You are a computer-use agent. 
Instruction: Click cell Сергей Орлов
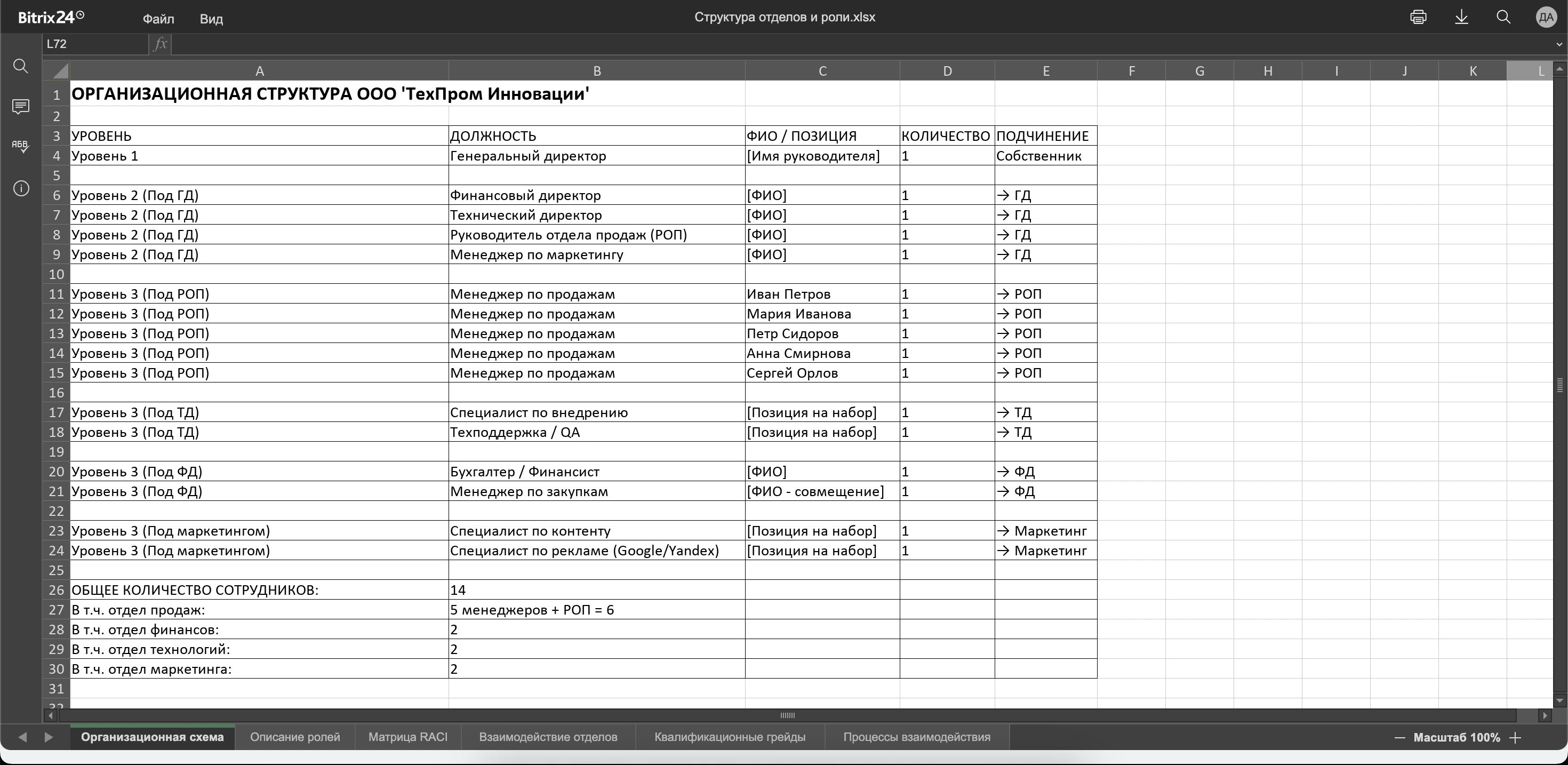[x=822, y=373]
